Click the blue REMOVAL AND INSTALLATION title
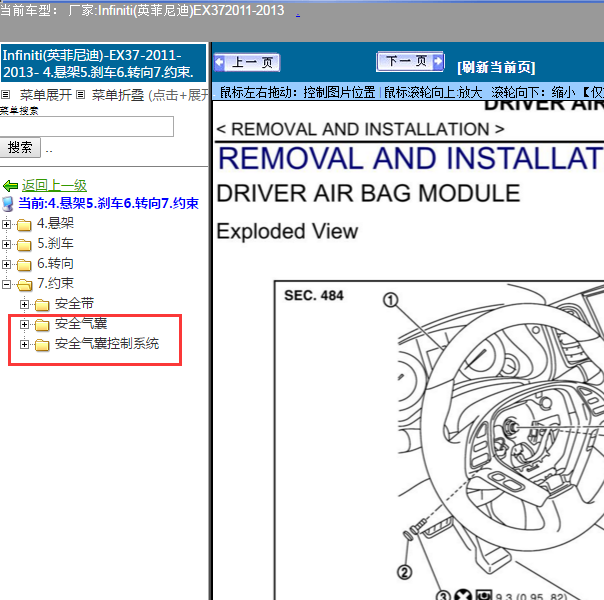The width and height of the screenshot is (604, 600). 410,159
